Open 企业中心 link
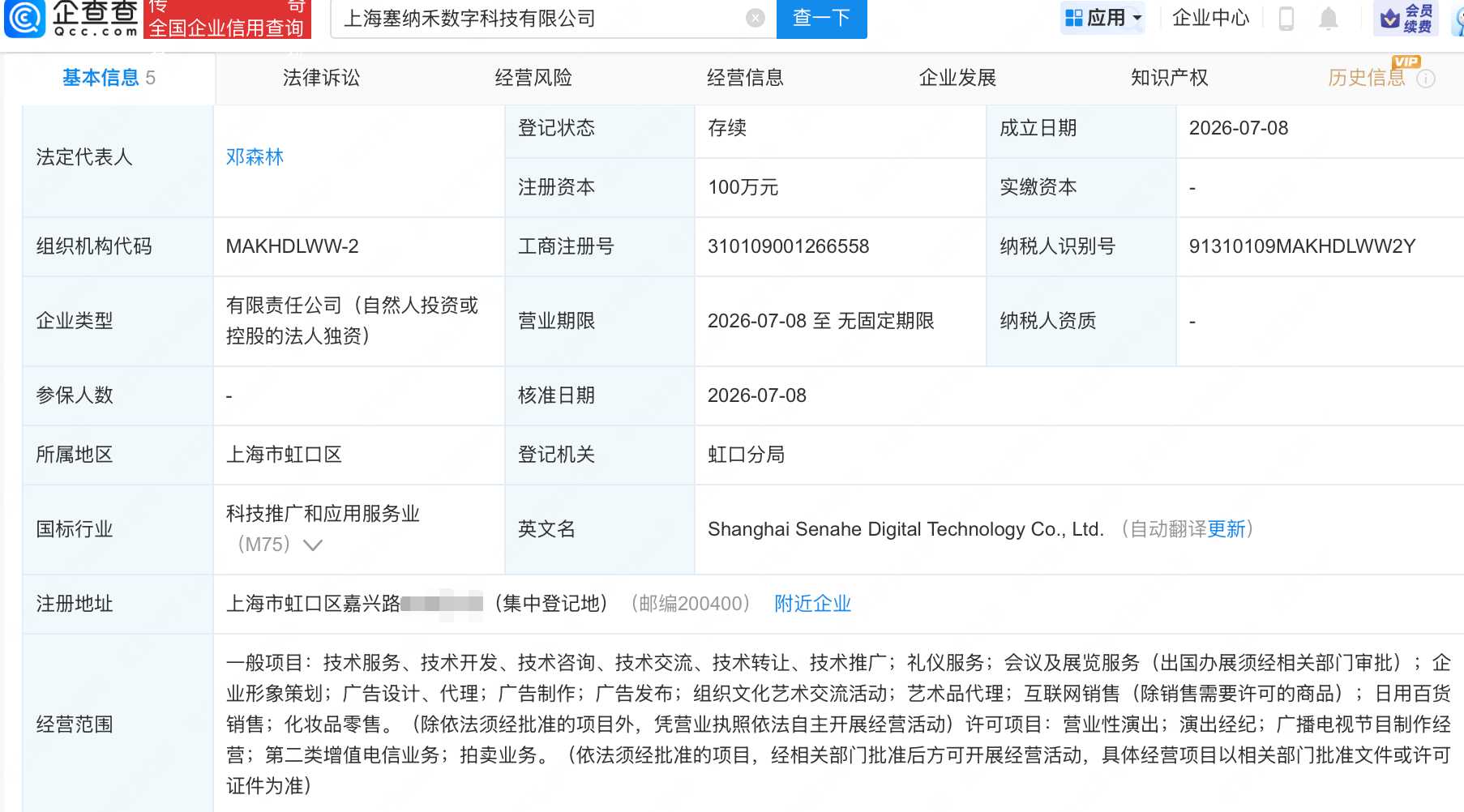1464x812 pixels. click(1211, 18)
